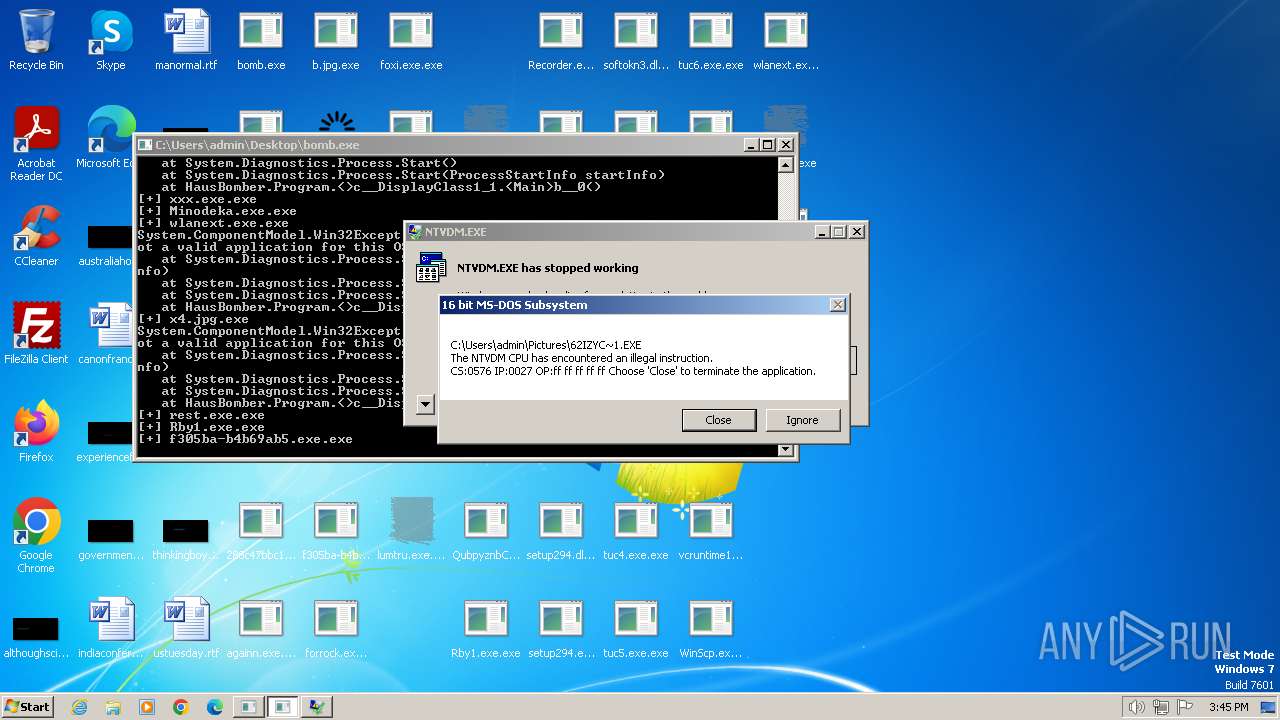Select setup294.dll desktop icon
Screen dimensions: 1280x720
click(561, 531)
